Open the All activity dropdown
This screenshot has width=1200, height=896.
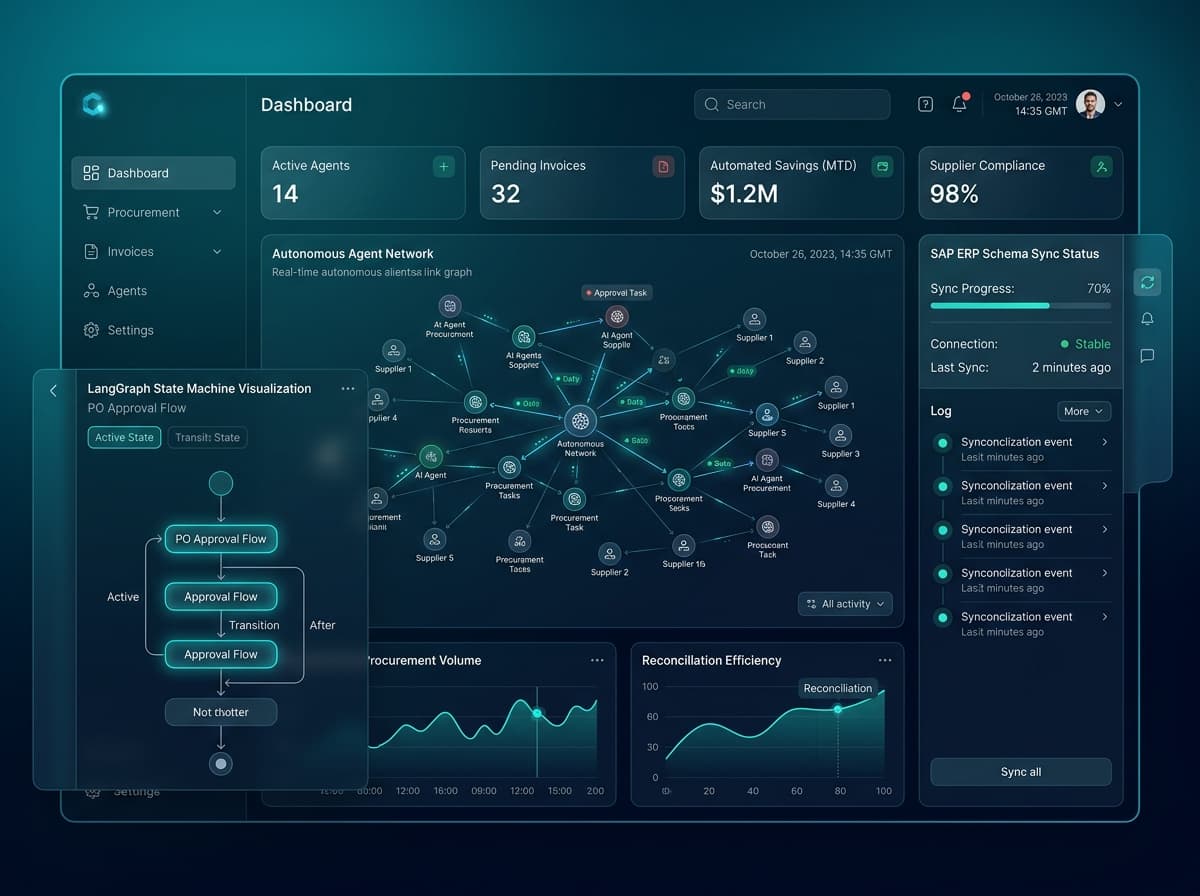pos(845,604)
